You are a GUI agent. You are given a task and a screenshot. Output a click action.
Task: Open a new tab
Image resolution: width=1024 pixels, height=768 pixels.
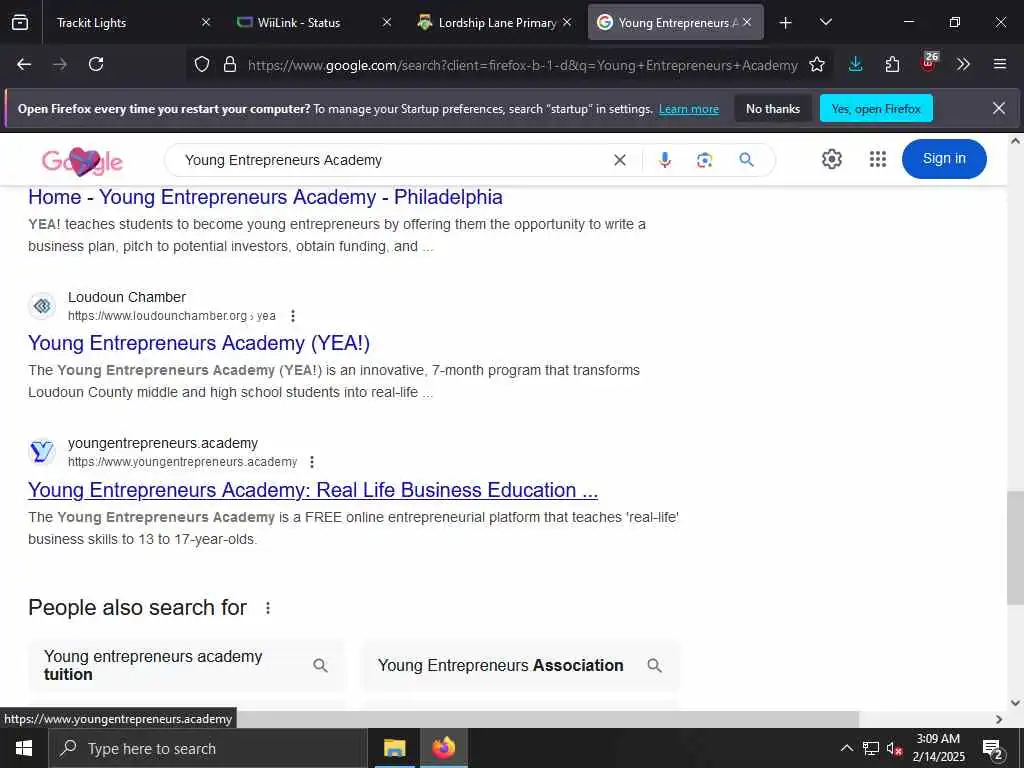(786, 23)
